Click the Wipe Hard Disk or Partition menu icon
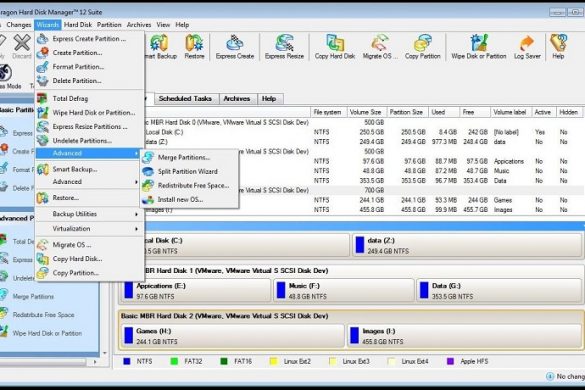The height and width of the screenshot is (390, 585). click(x=43, y=112)
